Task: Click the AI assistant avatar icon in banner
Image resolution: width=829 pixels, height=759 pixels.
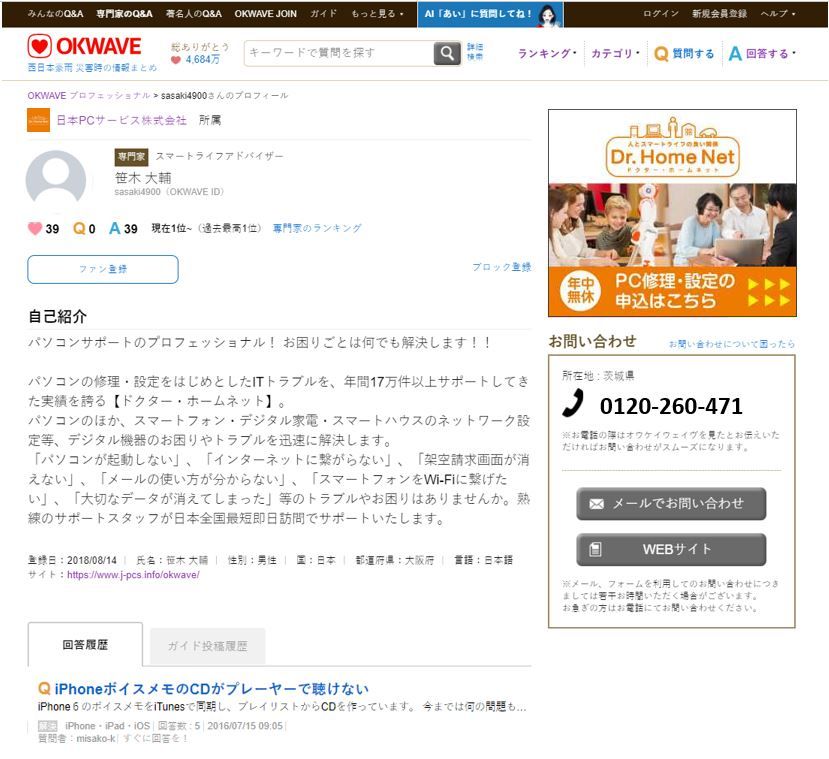Action: click(549, 15)
